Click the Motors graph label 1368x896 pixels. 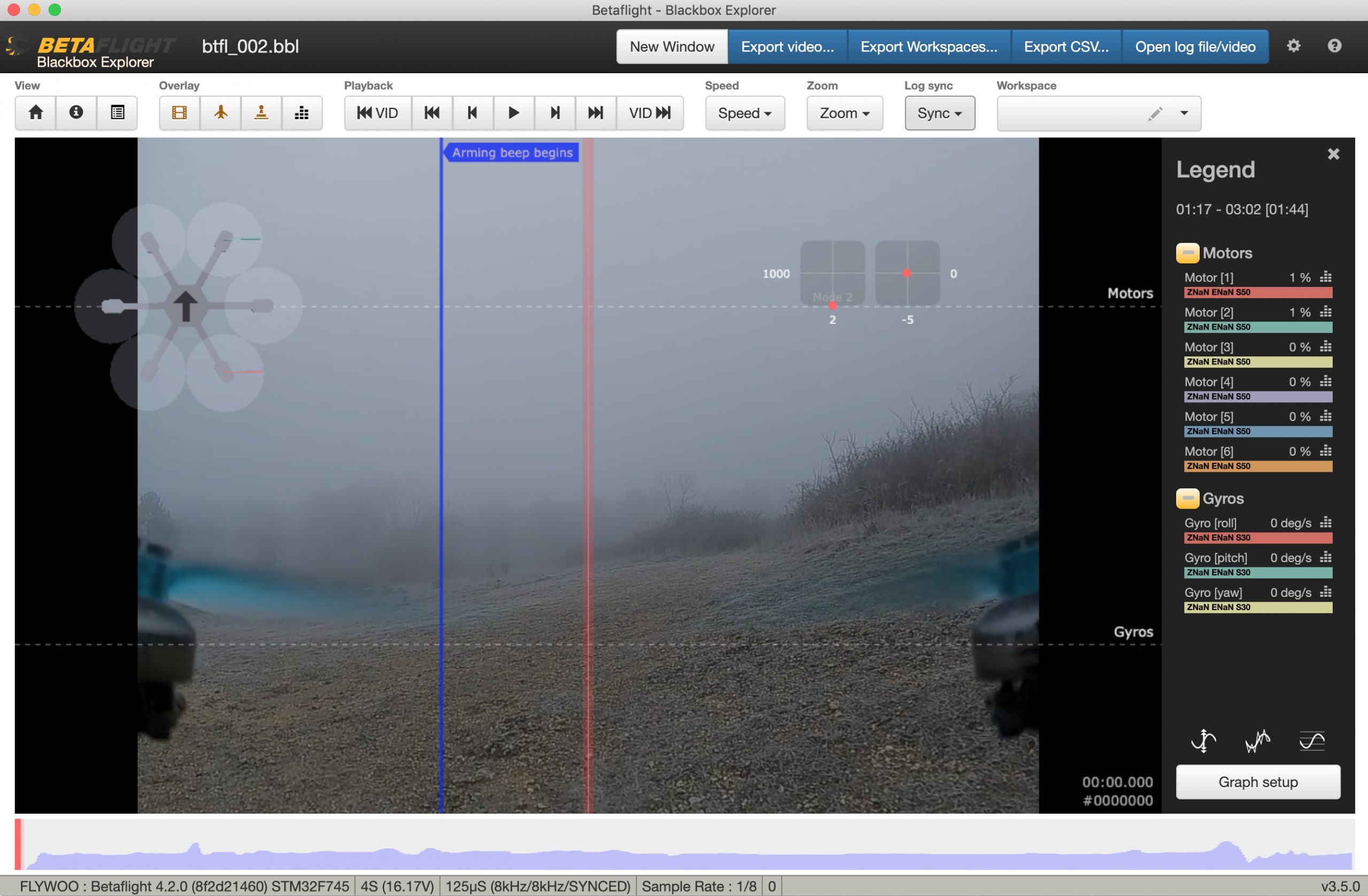pyautogui.click(x=1130, y=293)
